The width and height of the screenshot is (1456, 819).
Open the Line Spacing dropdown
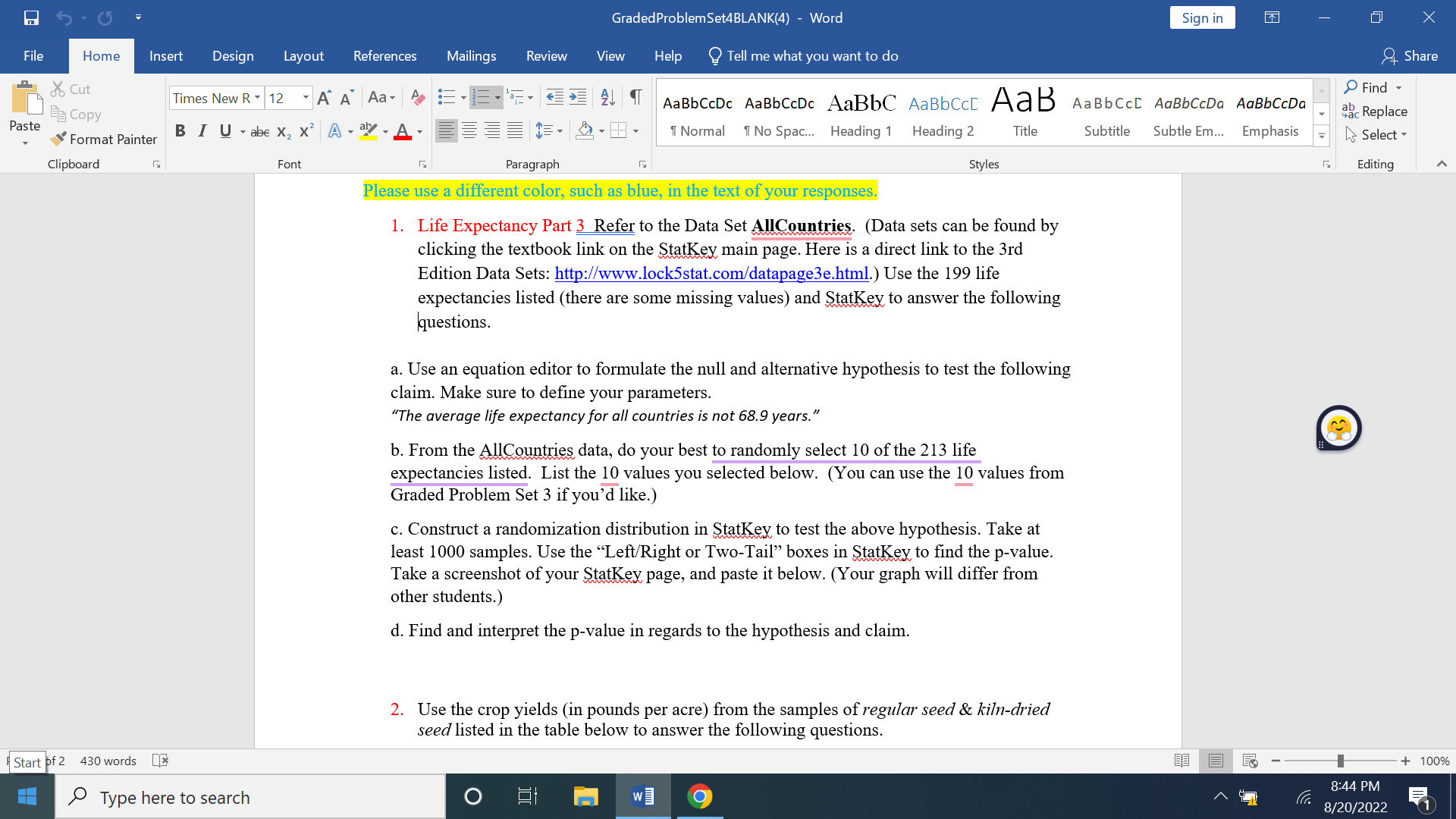[549, 130]
